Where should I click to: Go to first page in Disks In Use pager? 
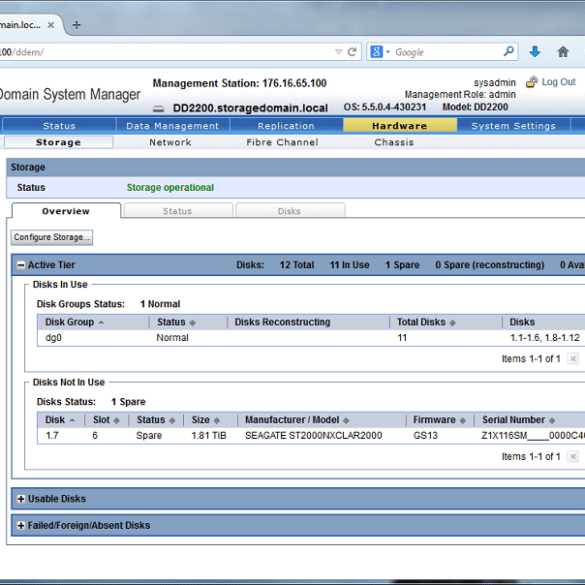(573, 359)
